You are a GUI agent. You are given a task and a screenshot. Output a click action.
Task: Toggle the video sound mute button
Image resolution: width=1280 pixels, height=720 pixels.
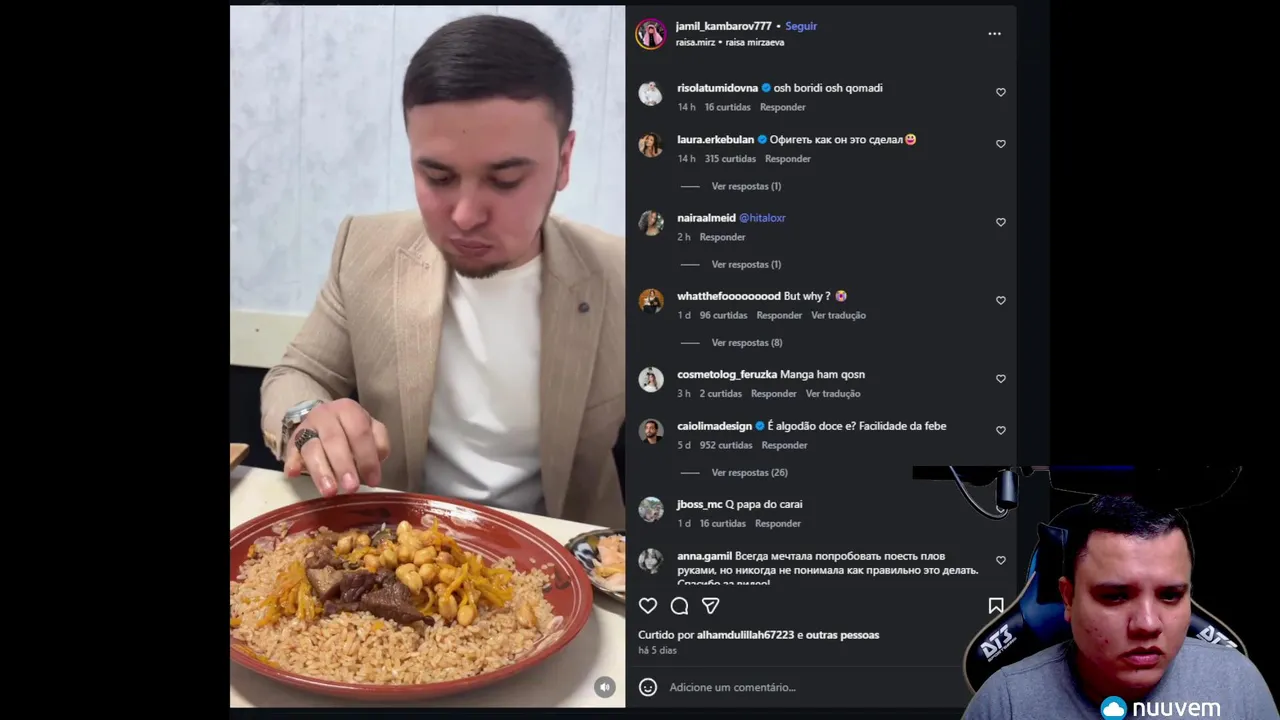(604, 687)
